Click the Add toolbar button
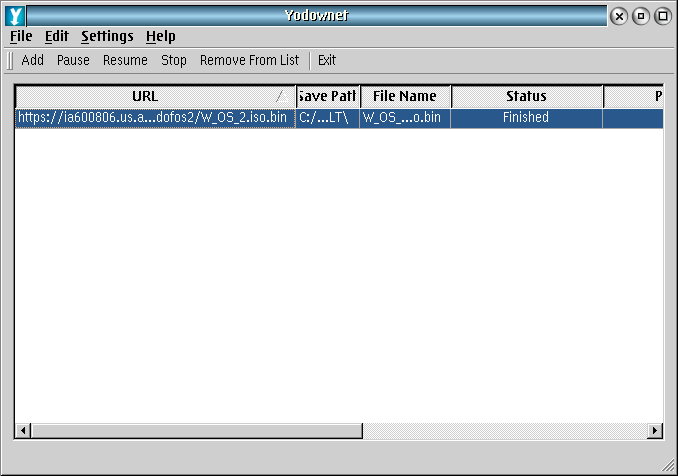 tap(33, 60)
